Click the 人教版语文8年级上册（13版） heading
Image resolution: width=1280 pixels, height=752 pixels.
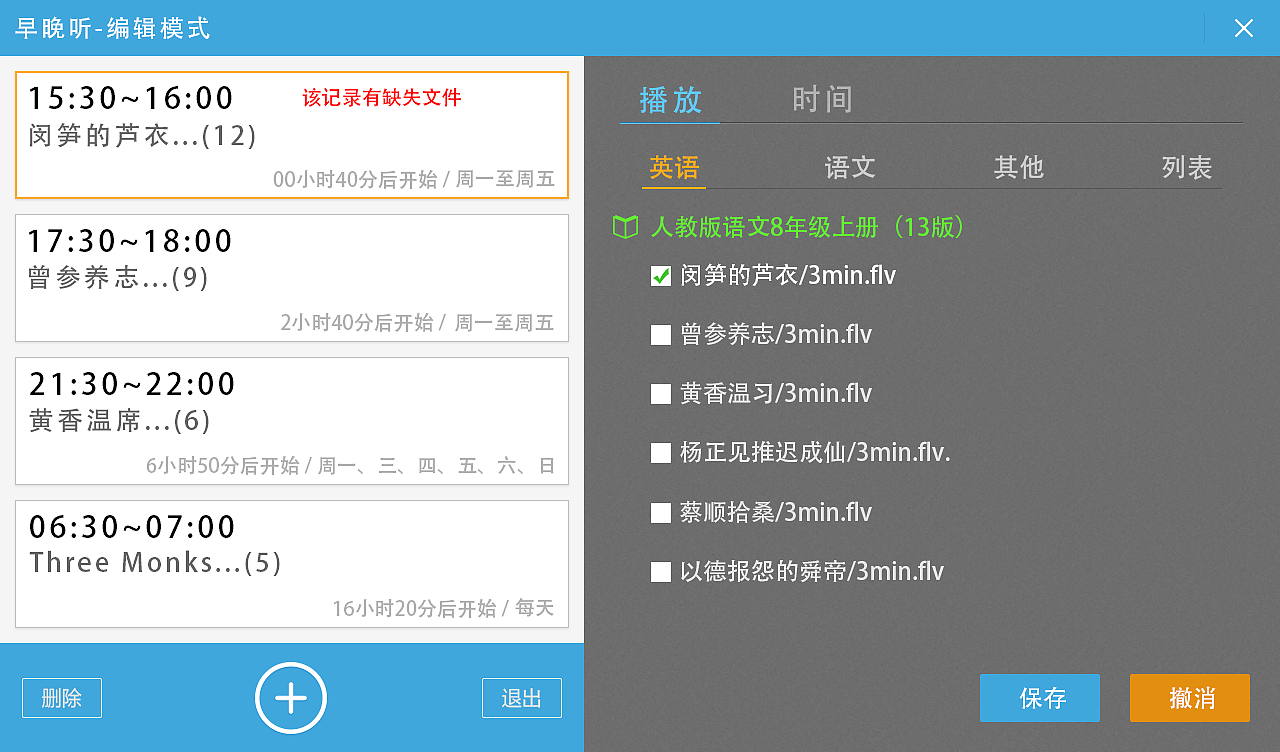(x=808, y=227)
